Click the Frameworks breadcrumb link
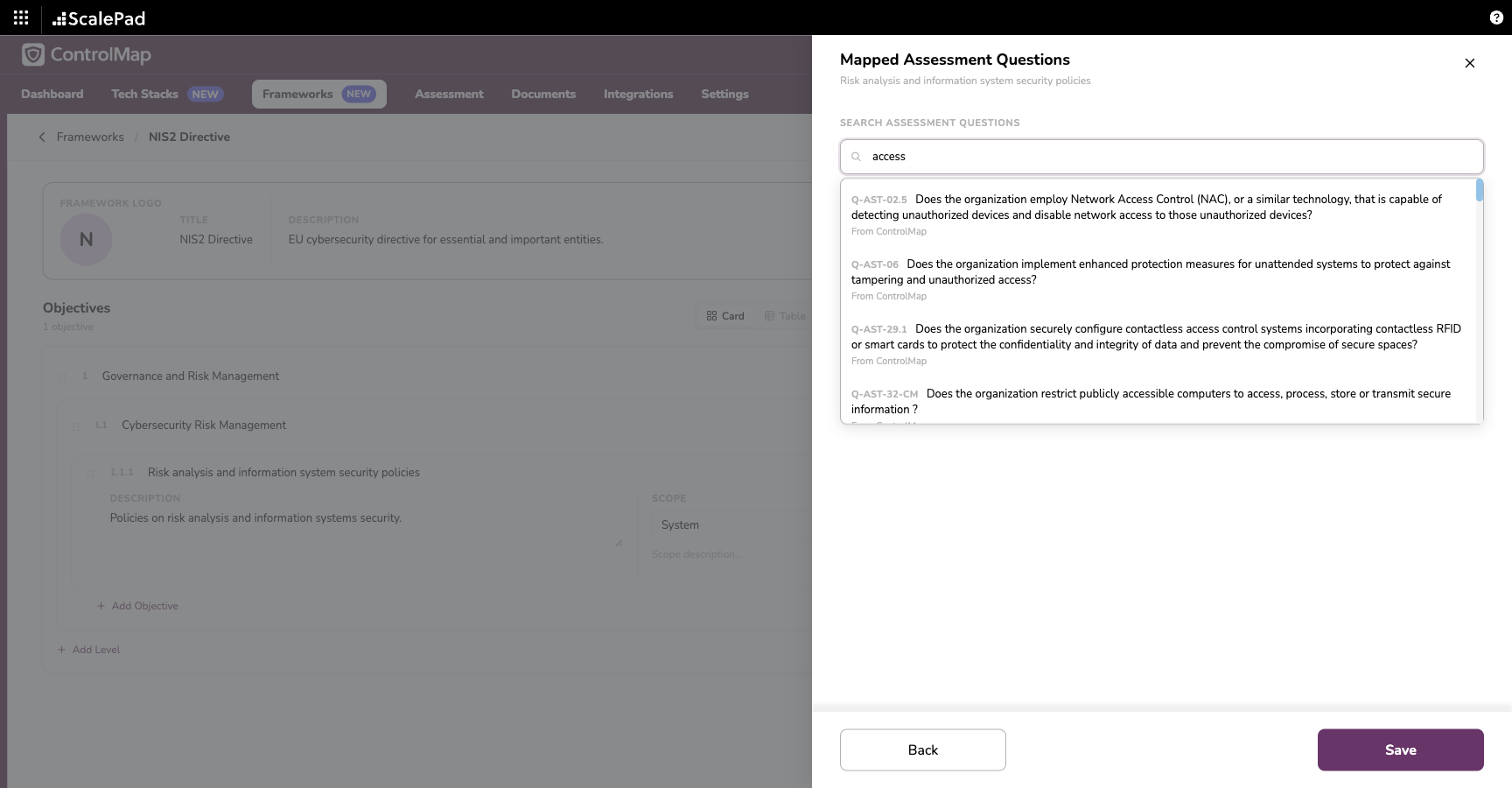This screenshot has width=1512, height=788. [x=90, y=137]
